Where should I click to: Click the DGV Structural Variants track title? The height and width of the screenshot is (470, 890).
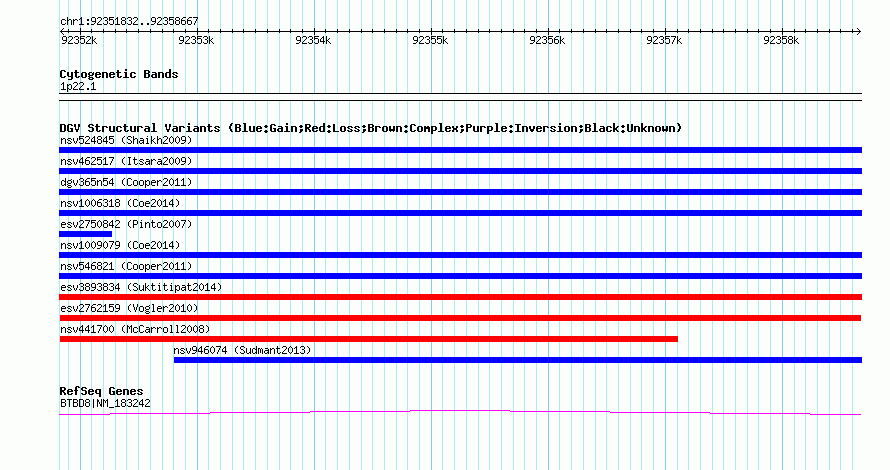point(371,128)
